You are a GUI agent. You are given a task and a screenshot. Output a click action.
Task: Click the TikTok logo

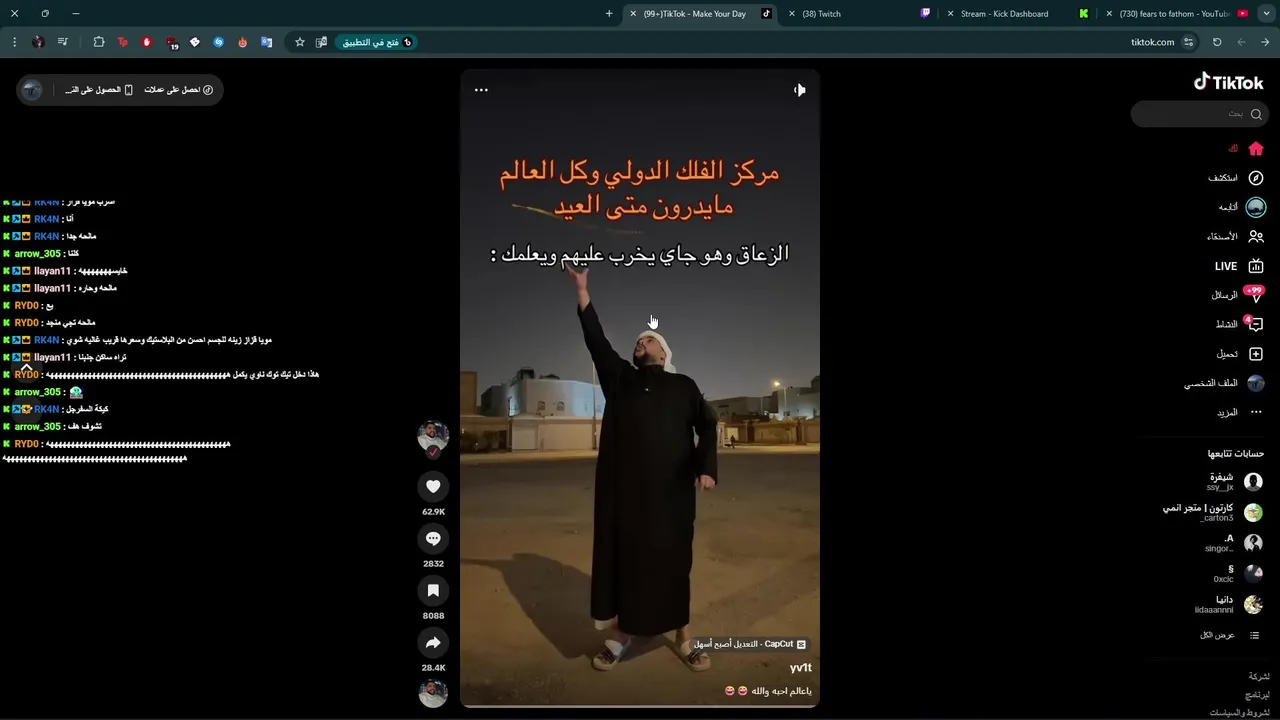1228,82
